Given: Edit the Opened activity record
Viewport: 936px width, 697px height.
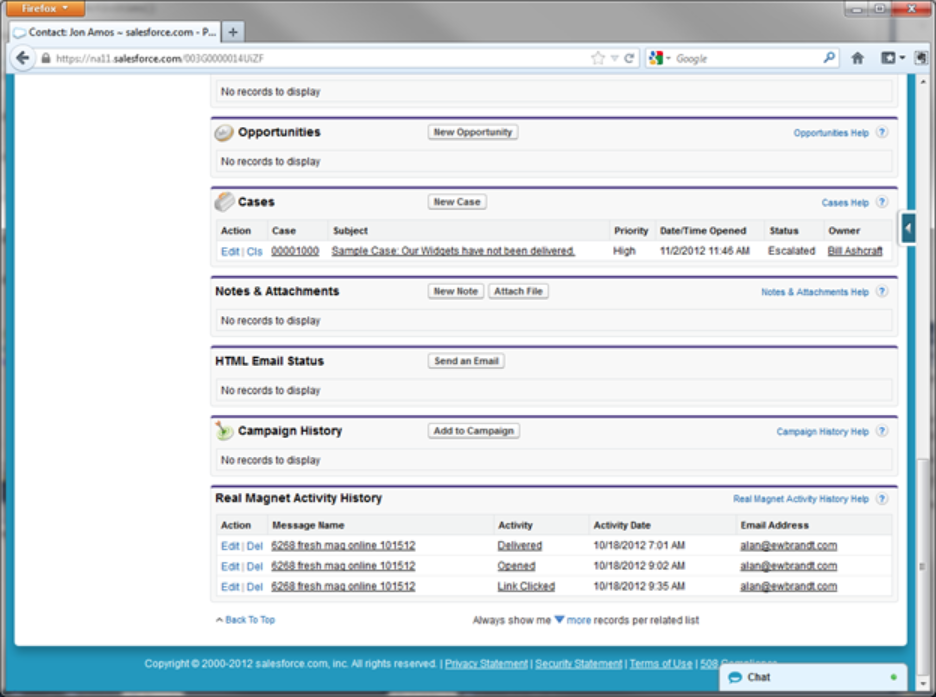Looking at the screenshot, I should 230,567.
